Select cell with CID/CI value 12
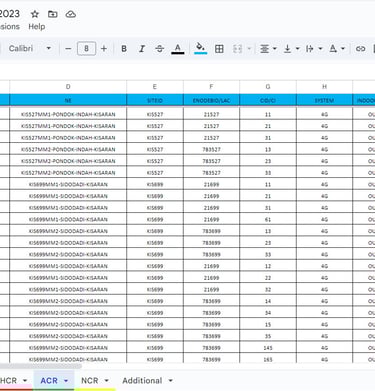The height and width of the screenshot is (391, 375). click(268, 266)
